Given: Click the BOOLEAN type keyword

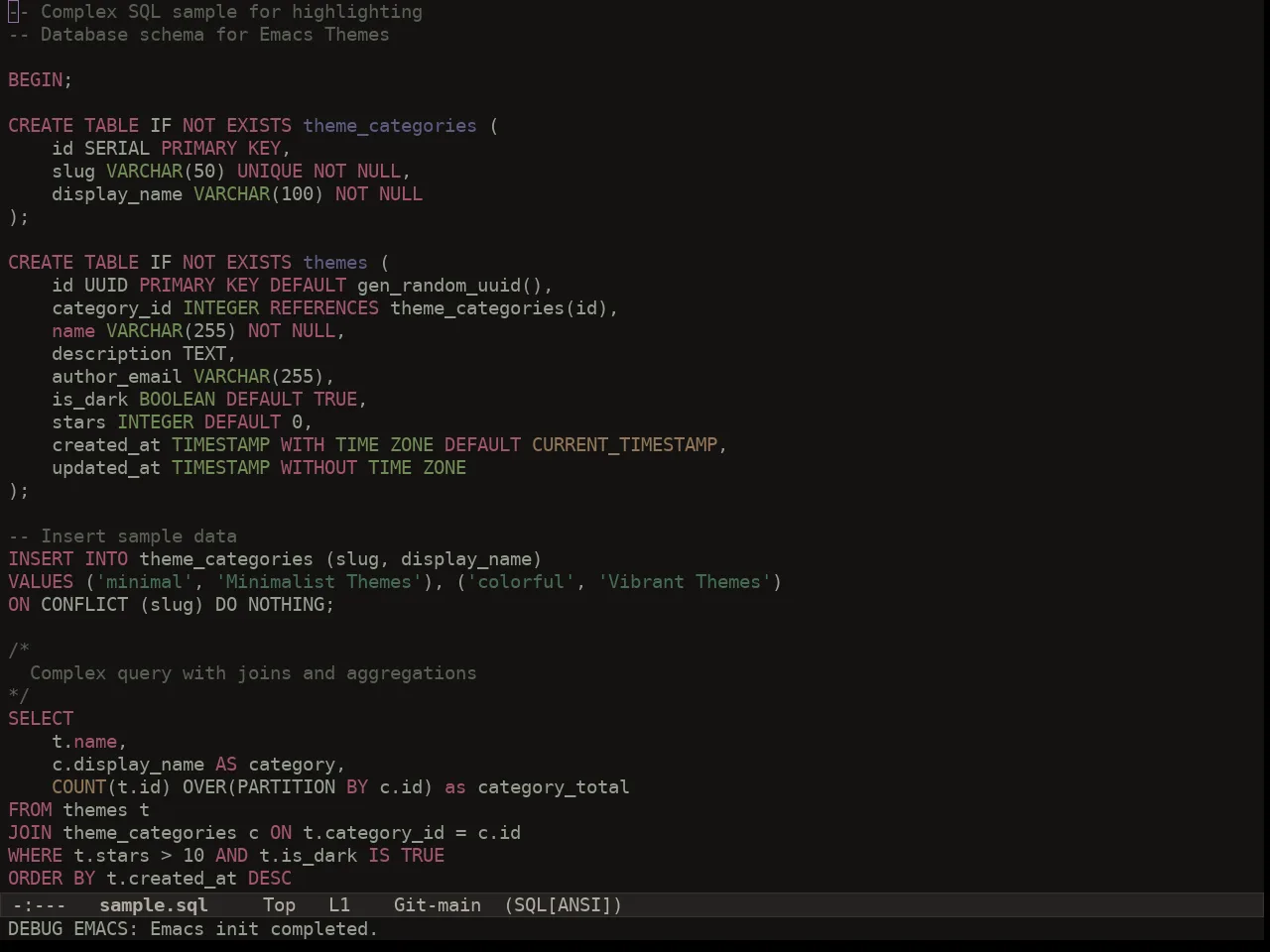Looking at the screenshot, I should click(x=178, y=400).
